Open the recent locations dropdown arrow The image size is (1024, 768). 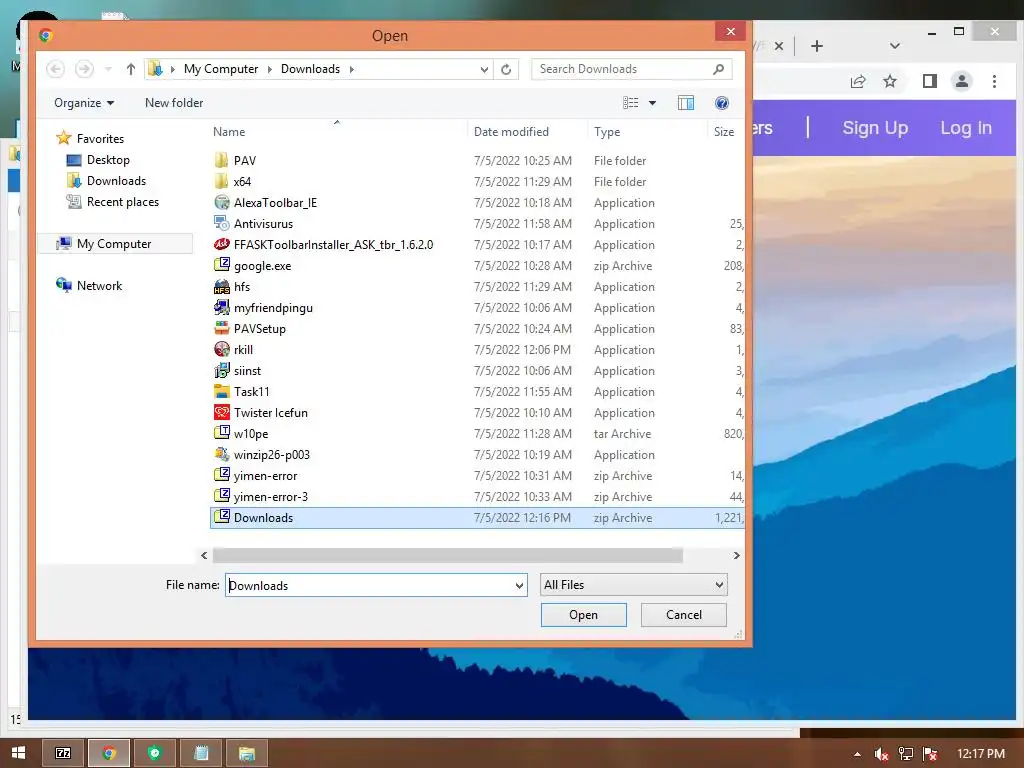(x=108, y=69)
